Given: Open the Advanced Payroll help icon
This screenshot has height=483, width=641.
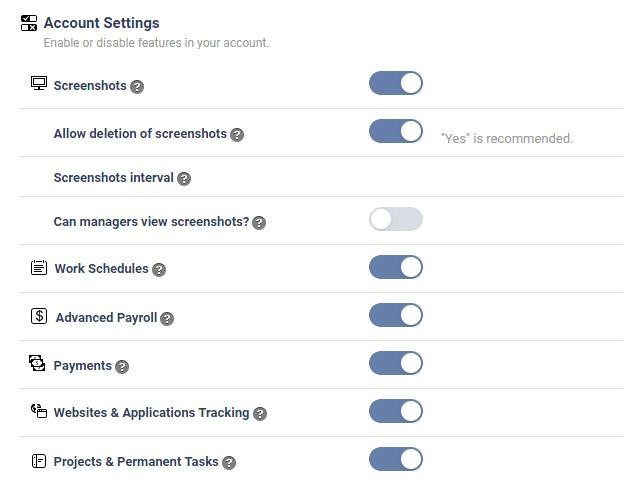Looking at the screenshot, I should tap(167, 319).
